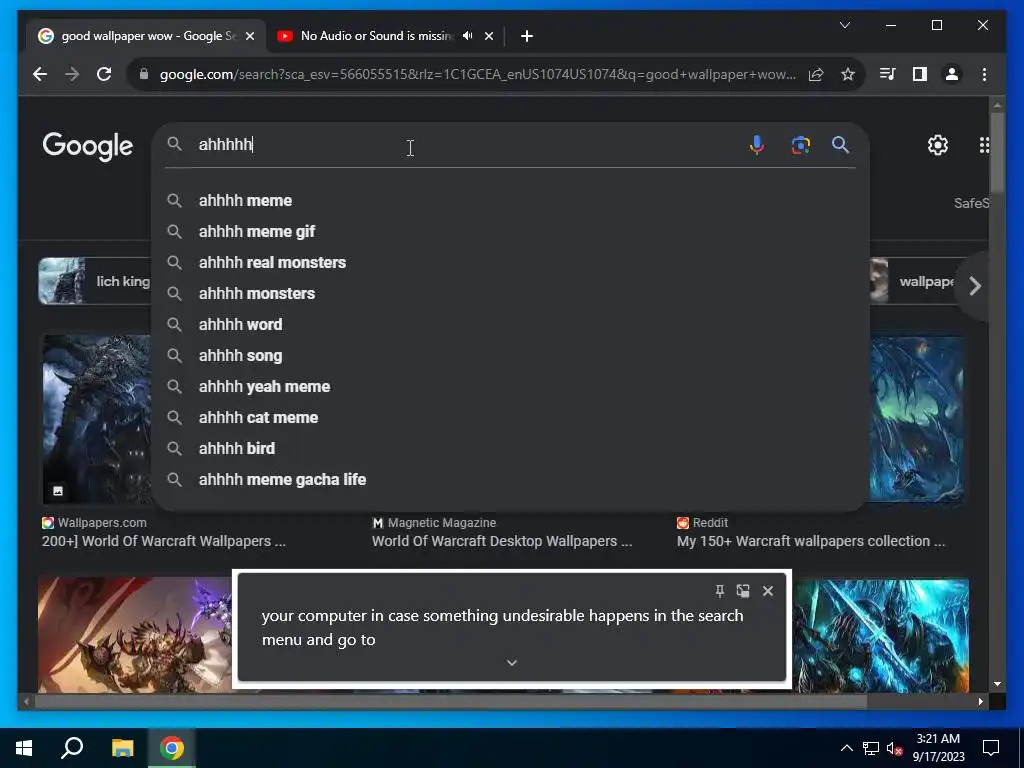The width and height of the screenshot is (1024, 768).
Task: Open network status tray icon
Action: (871, 748)
